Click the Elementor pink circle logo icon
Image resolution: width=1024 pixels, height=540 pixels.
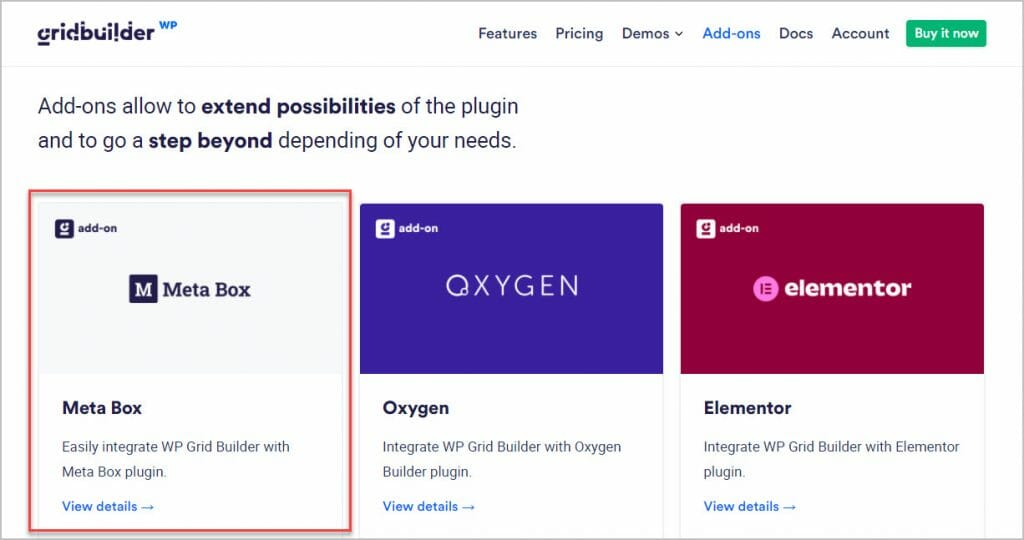[765, 289]
